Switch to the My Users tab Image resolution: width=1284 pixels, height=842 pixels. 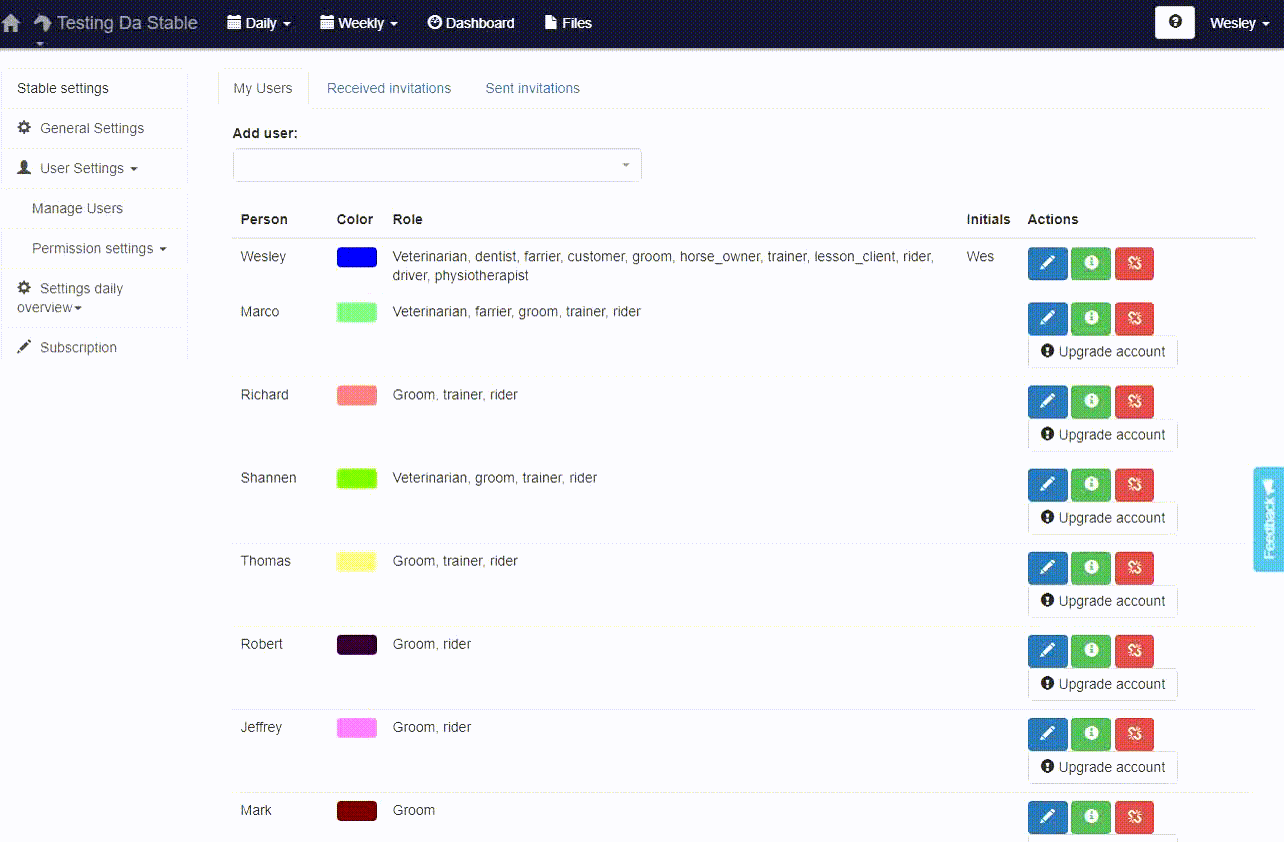point(263,88)
